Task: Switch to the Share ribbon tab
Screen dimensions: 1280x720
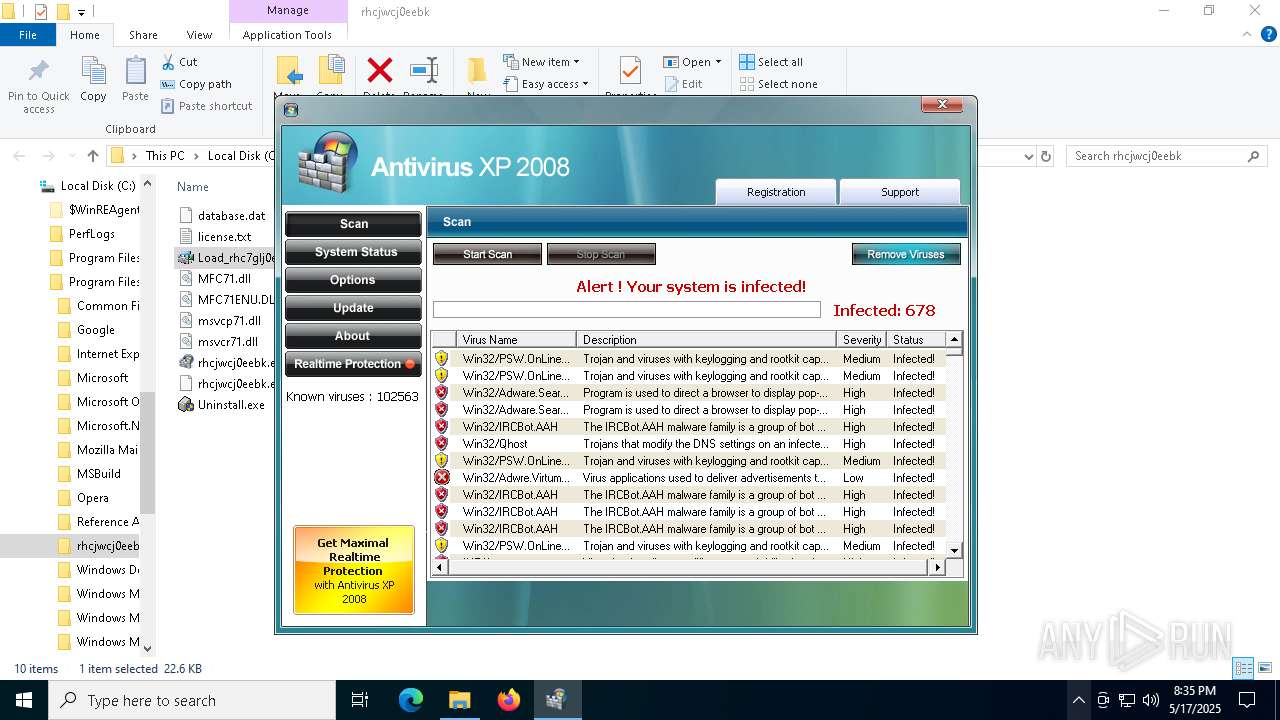Action: [143, 35]
